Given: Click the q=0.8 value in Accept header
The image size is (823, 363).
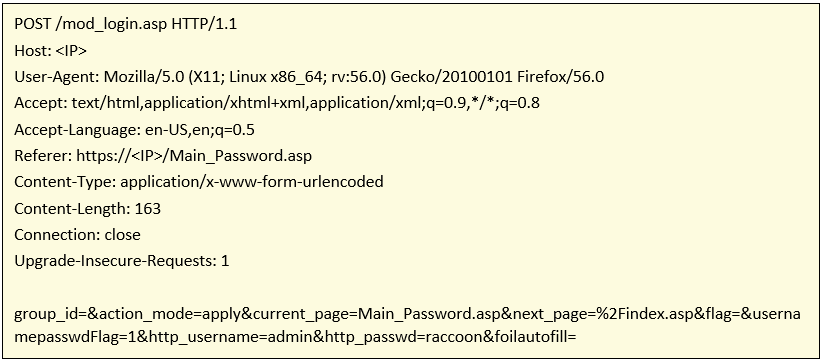Looking at the screenshot, I should coord(518,103).
